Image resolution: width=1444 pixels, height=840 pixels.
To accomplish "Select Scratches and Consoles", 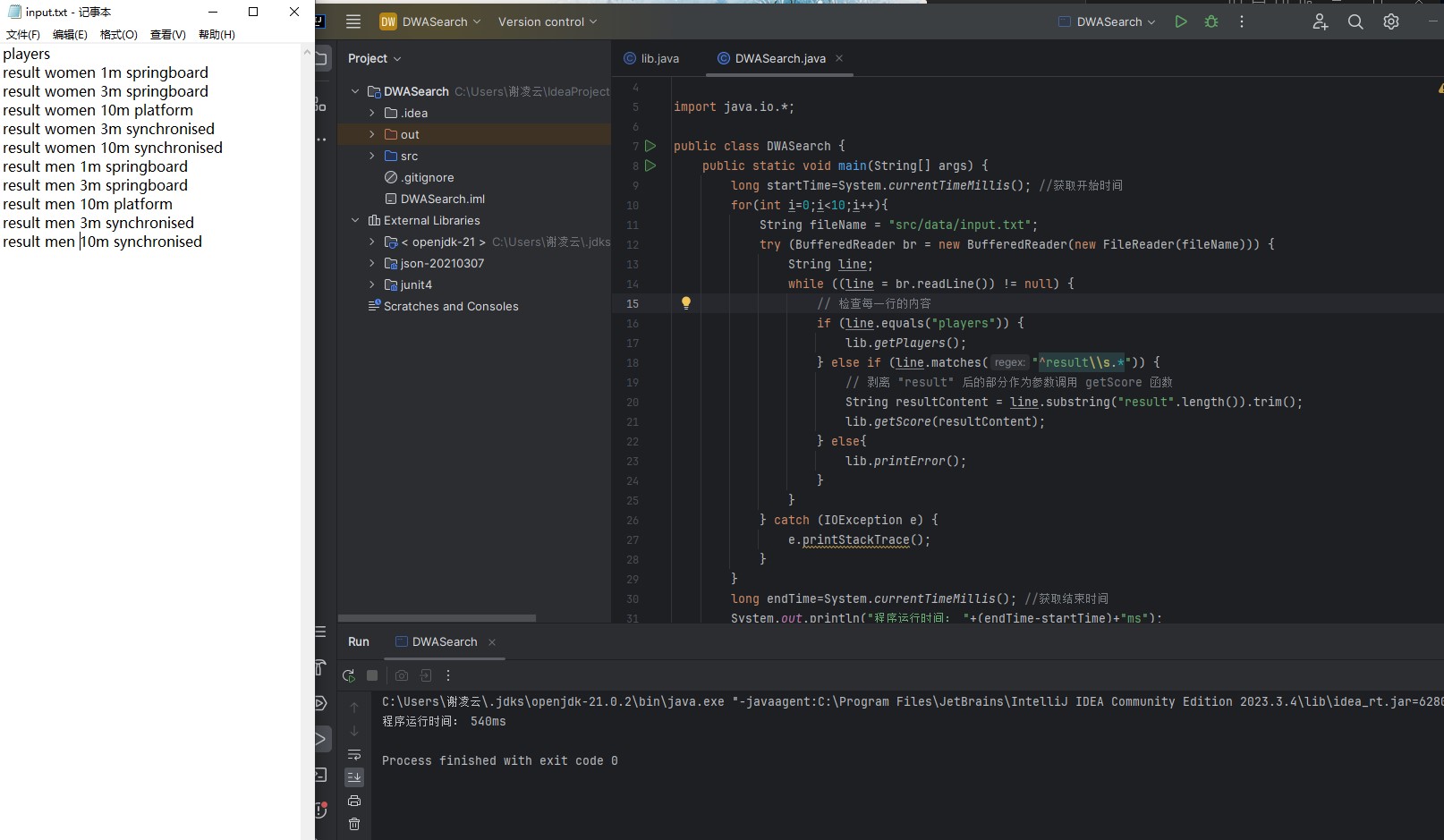I will 443,306.
